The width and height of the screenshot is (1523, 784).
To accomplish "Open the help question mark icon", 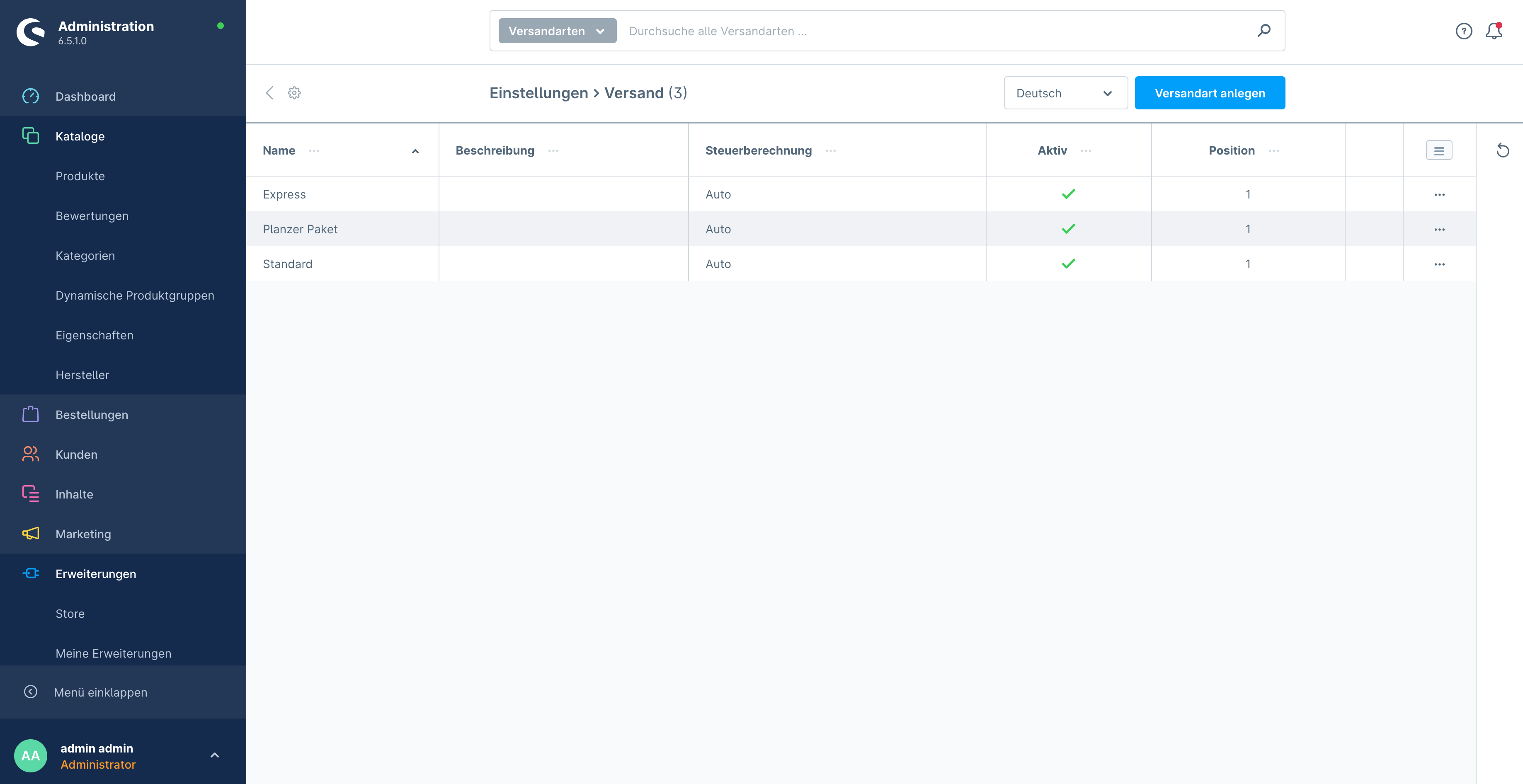I will pos(1464,31).
